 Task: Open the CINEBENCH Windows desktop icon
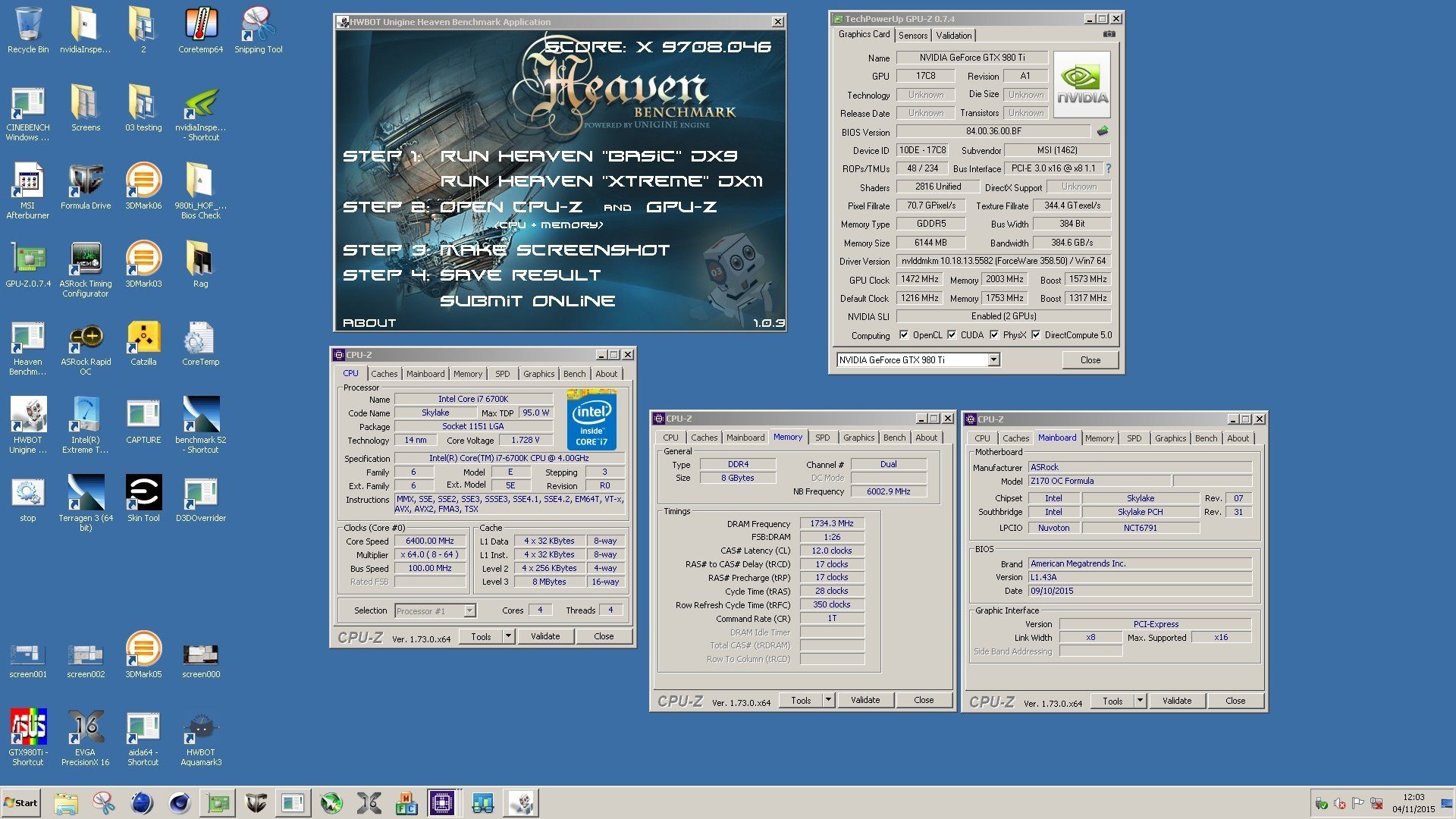28,114
